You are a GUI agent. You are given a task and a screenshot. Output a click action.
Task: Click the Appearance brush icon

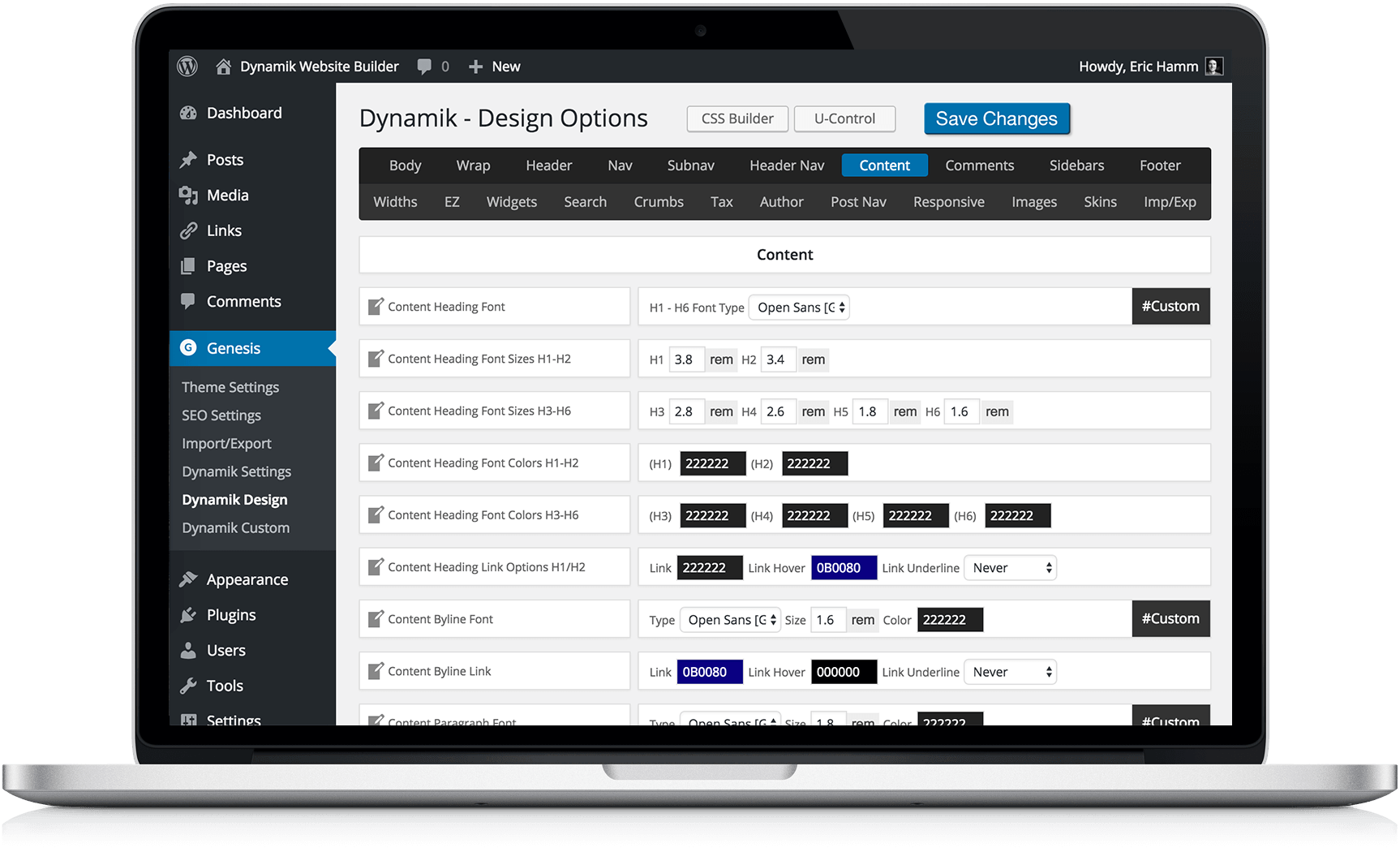pyautogui.click(x=188, y=579)
